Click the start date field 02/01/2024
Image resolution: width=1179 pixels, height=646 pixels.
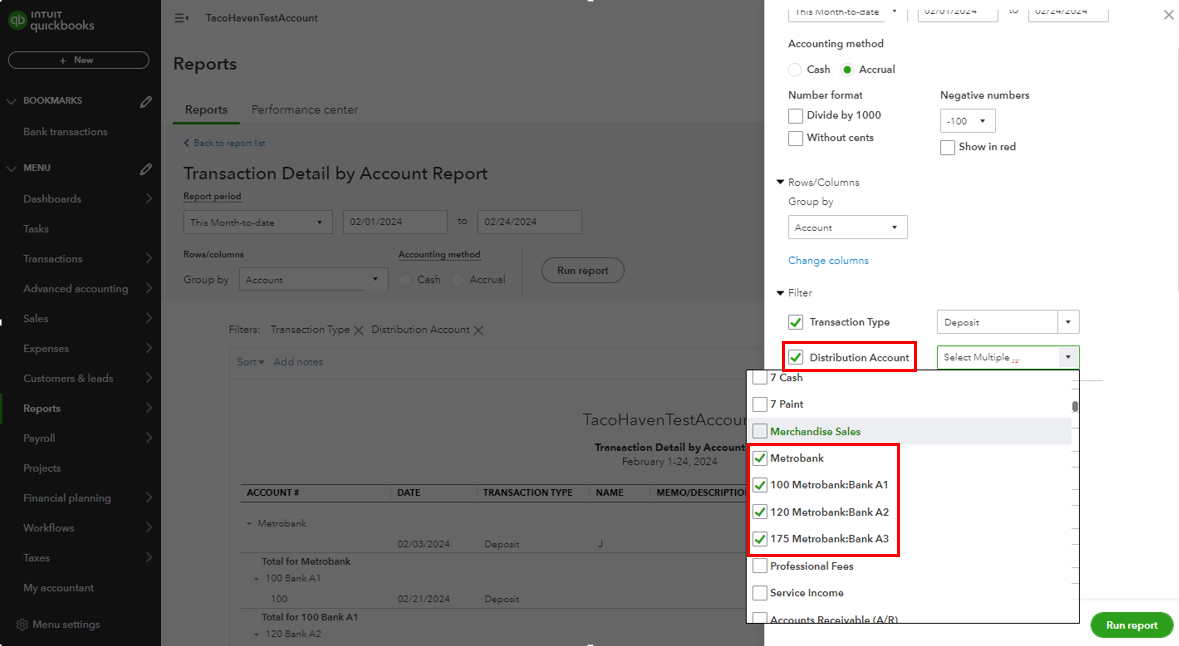coord(396,222)
